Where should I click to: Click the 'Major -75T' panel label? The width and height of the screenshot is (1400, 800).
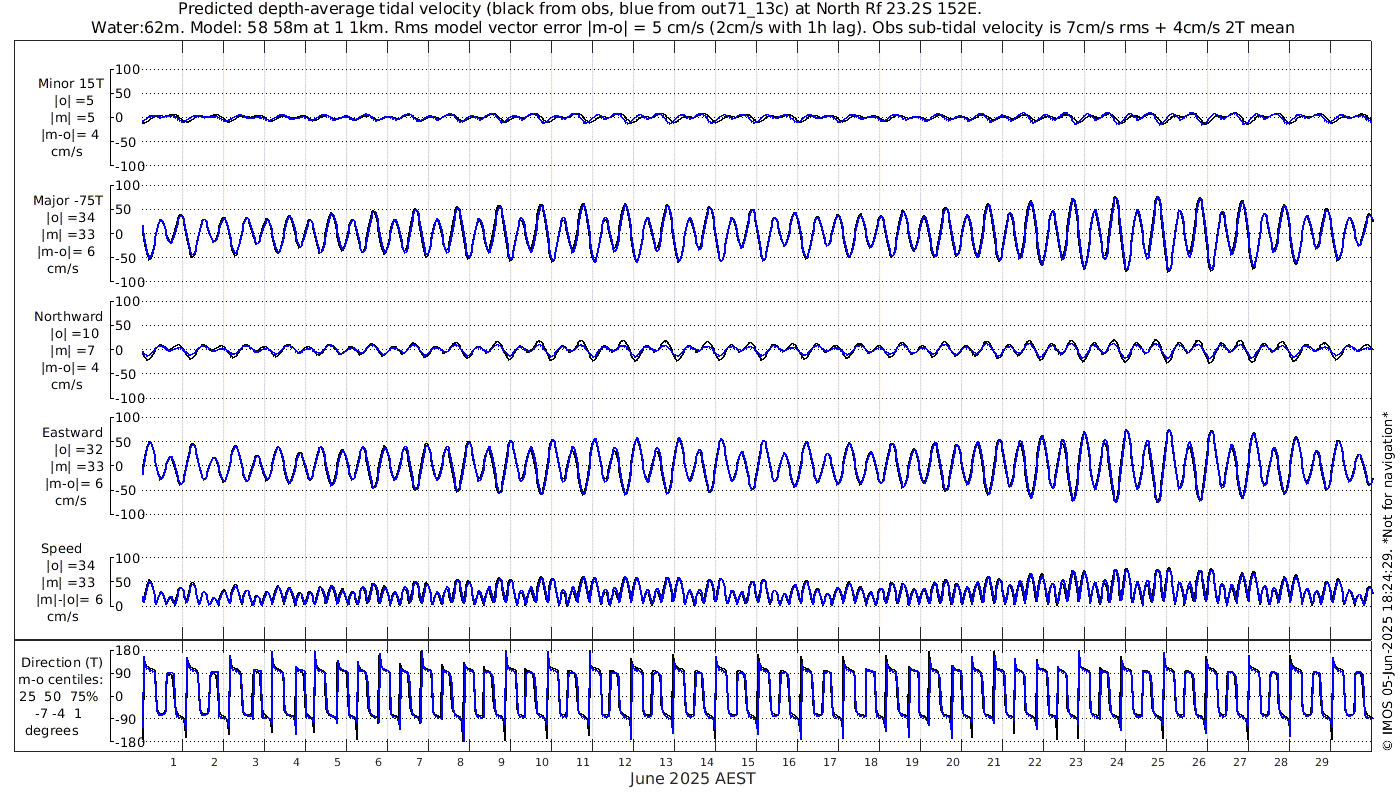click(68, 200)
